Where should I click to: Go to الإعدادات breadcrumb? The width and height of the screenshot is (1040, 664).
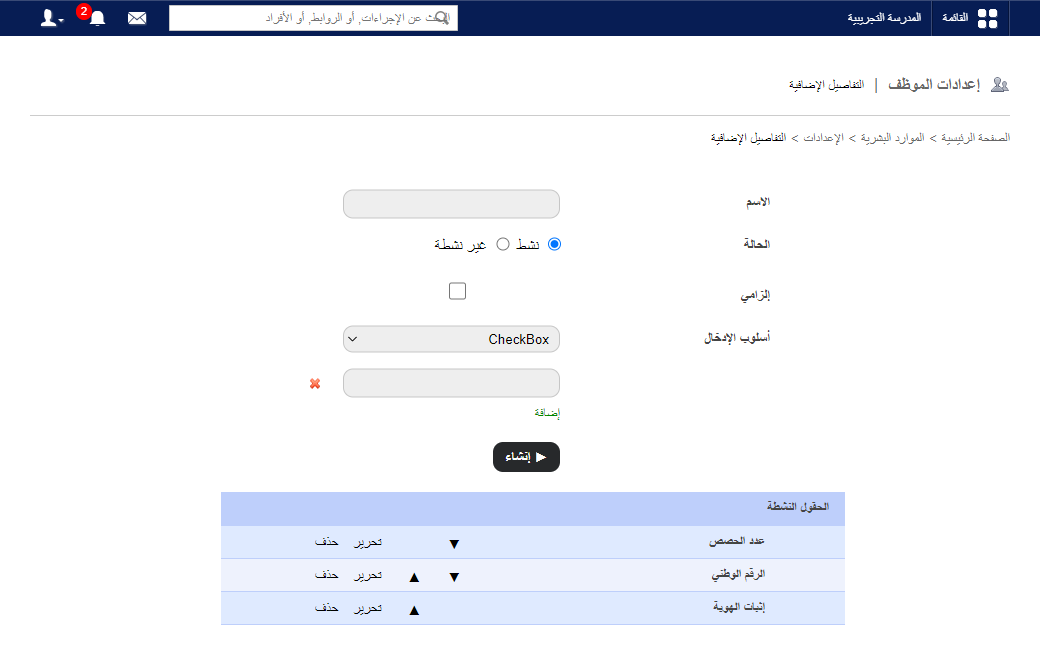pyautogui.click(x=824, y=138)
